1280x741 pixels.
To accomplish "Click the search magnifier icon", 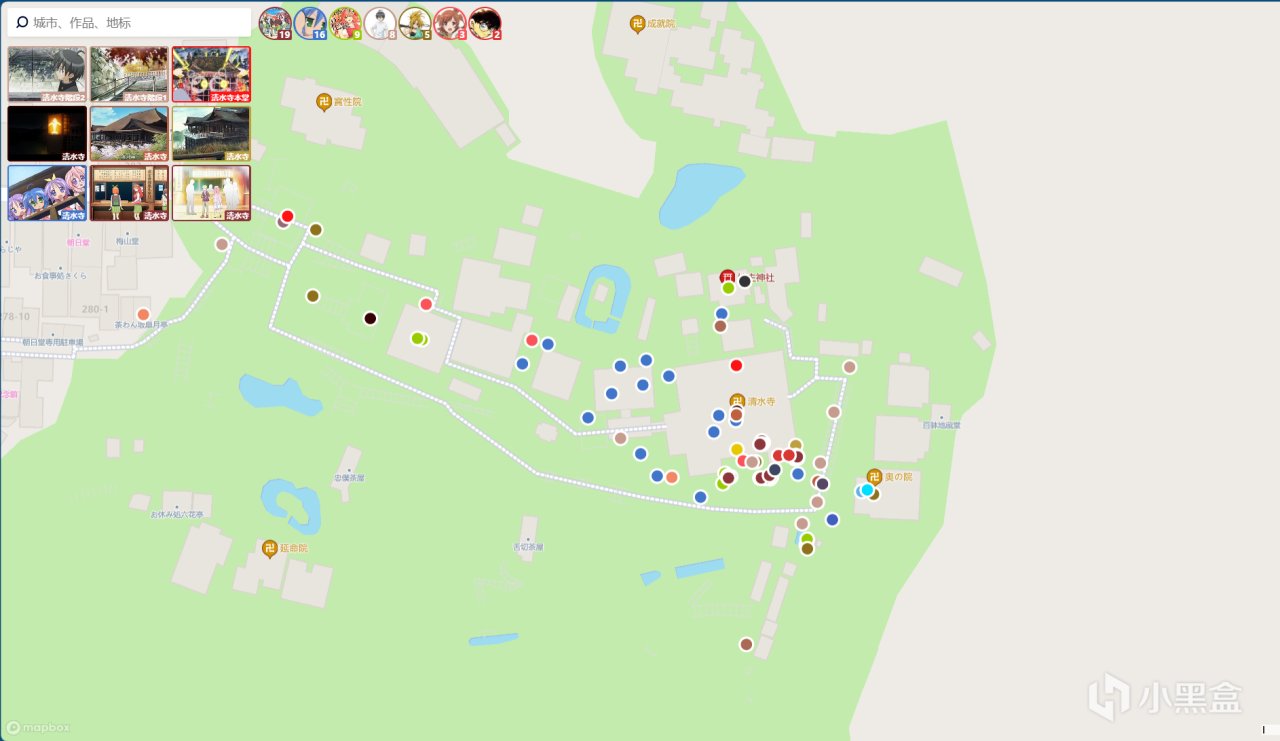I will click(22, 22).
